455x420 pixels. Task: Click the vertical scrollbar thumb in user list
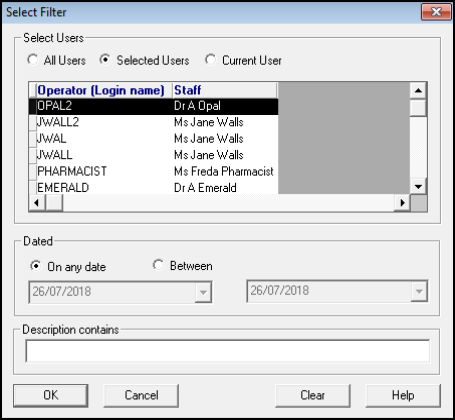[x=418, y=107]
